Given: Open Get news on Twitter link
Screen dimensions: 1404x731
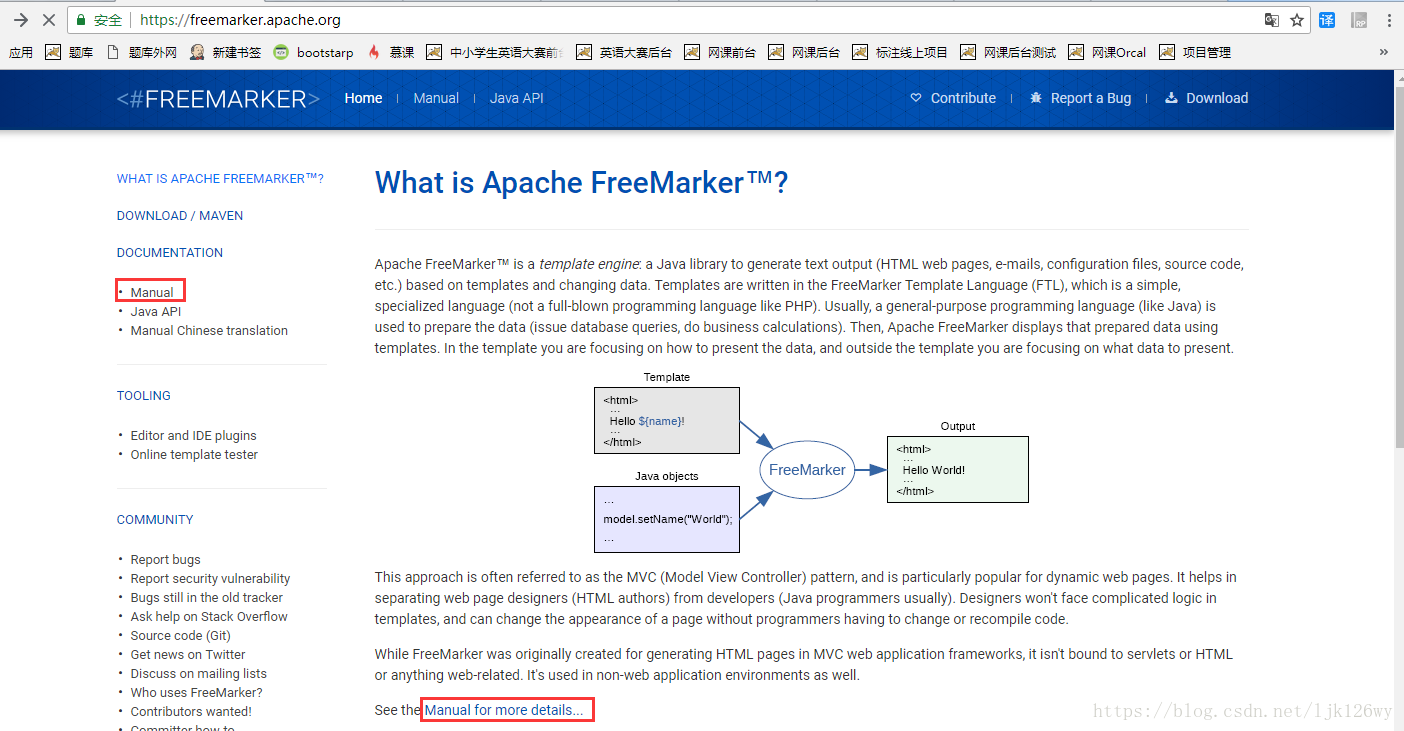Looking at the screenshot, I should point(188,655).
